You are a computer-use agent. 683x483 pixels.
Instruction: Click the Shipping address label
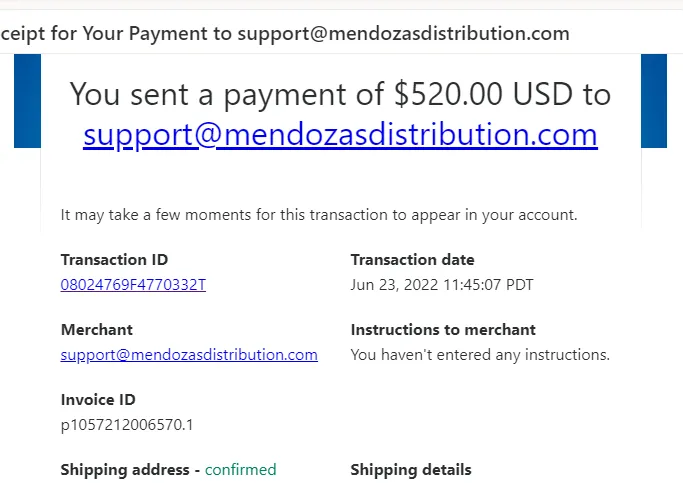[125, 470]
